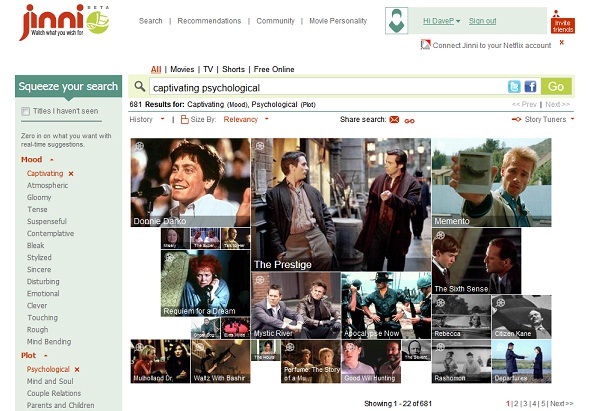The width and height of the screenshot is (590, 411).
Task: Click the Sign out link
Action: pos(482,21)
